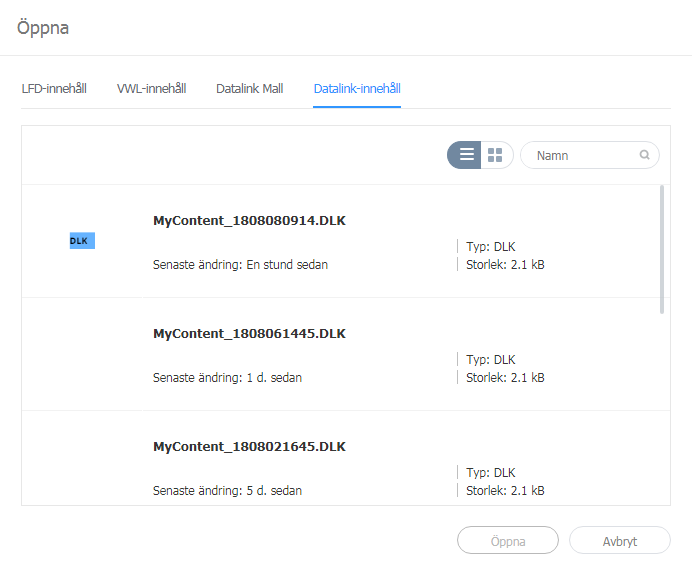Select file MyContent_1808080914.DLK
This screenshot has width=692, height=570.
point(249,220)
